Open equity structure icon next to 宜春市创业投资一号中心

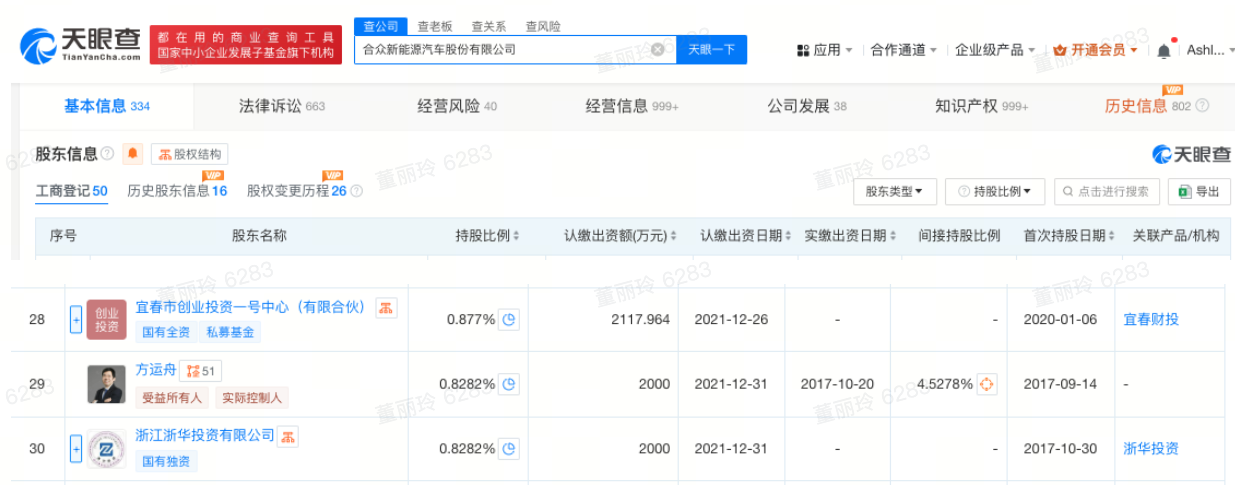[x=386, y=307]
